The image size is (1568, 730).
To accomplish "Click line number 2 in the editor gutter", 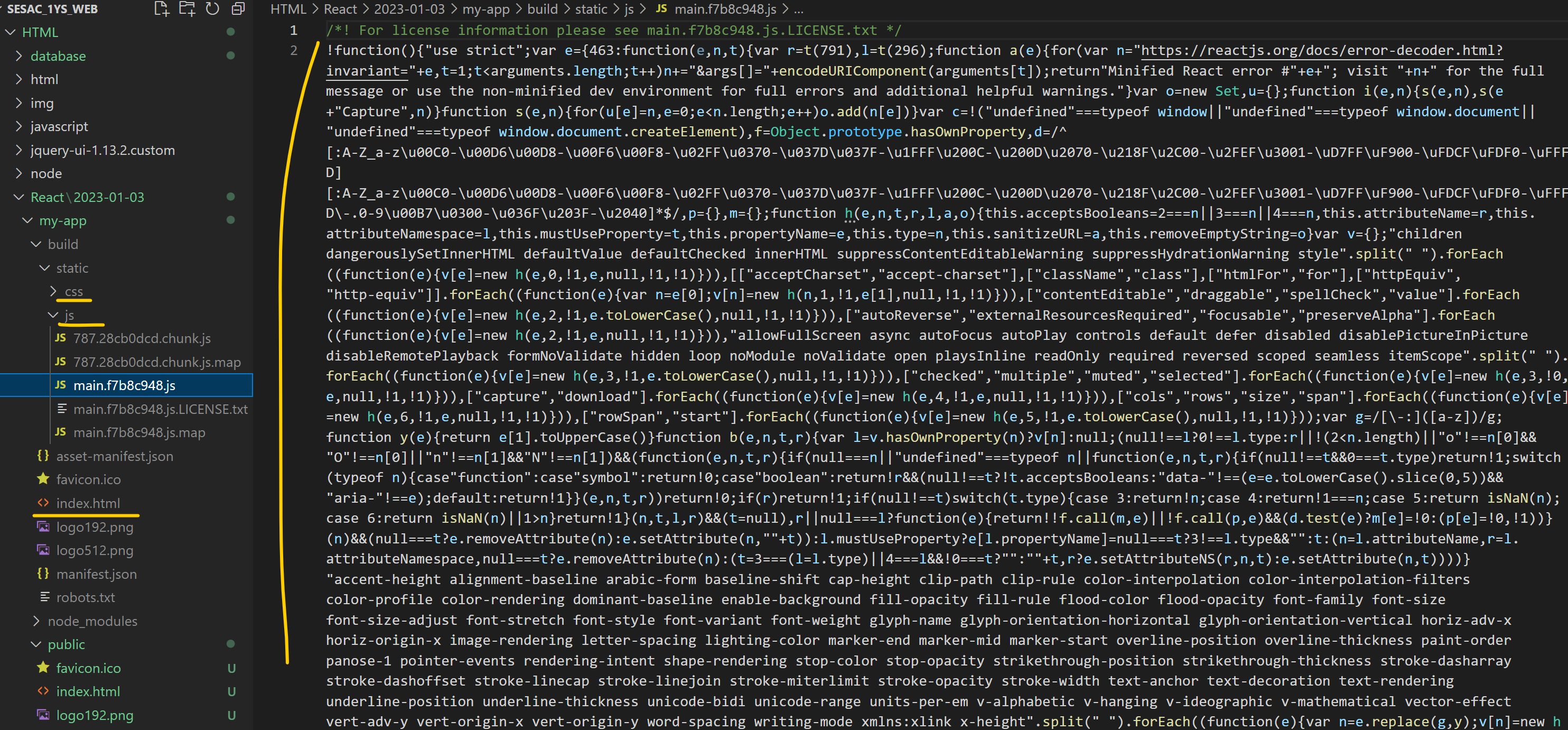I will tap(294, 51).
